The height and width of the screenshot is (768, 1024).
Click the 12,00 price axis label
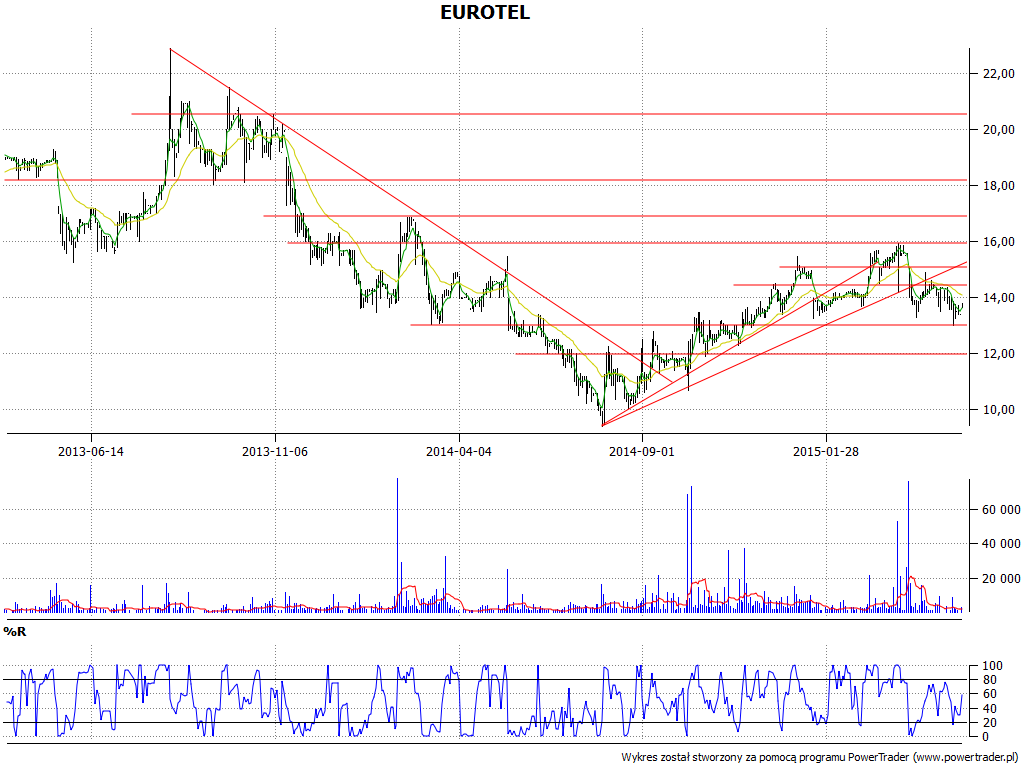point(999,353)
